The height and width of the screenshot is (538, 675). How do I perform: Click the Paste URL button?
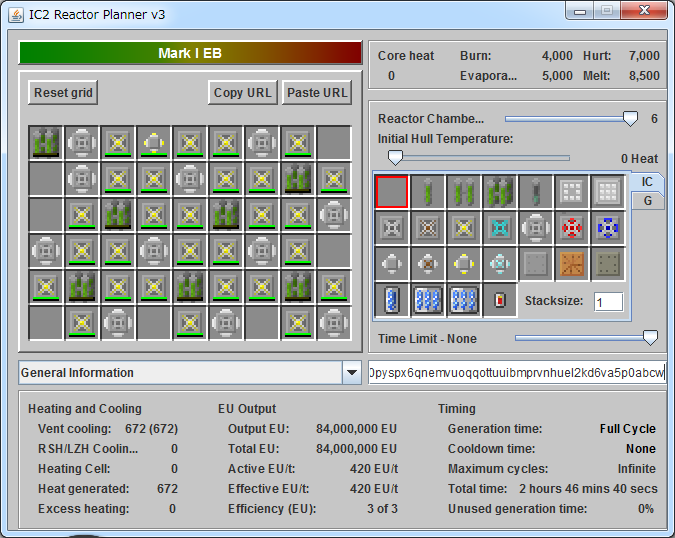(317, 93)
